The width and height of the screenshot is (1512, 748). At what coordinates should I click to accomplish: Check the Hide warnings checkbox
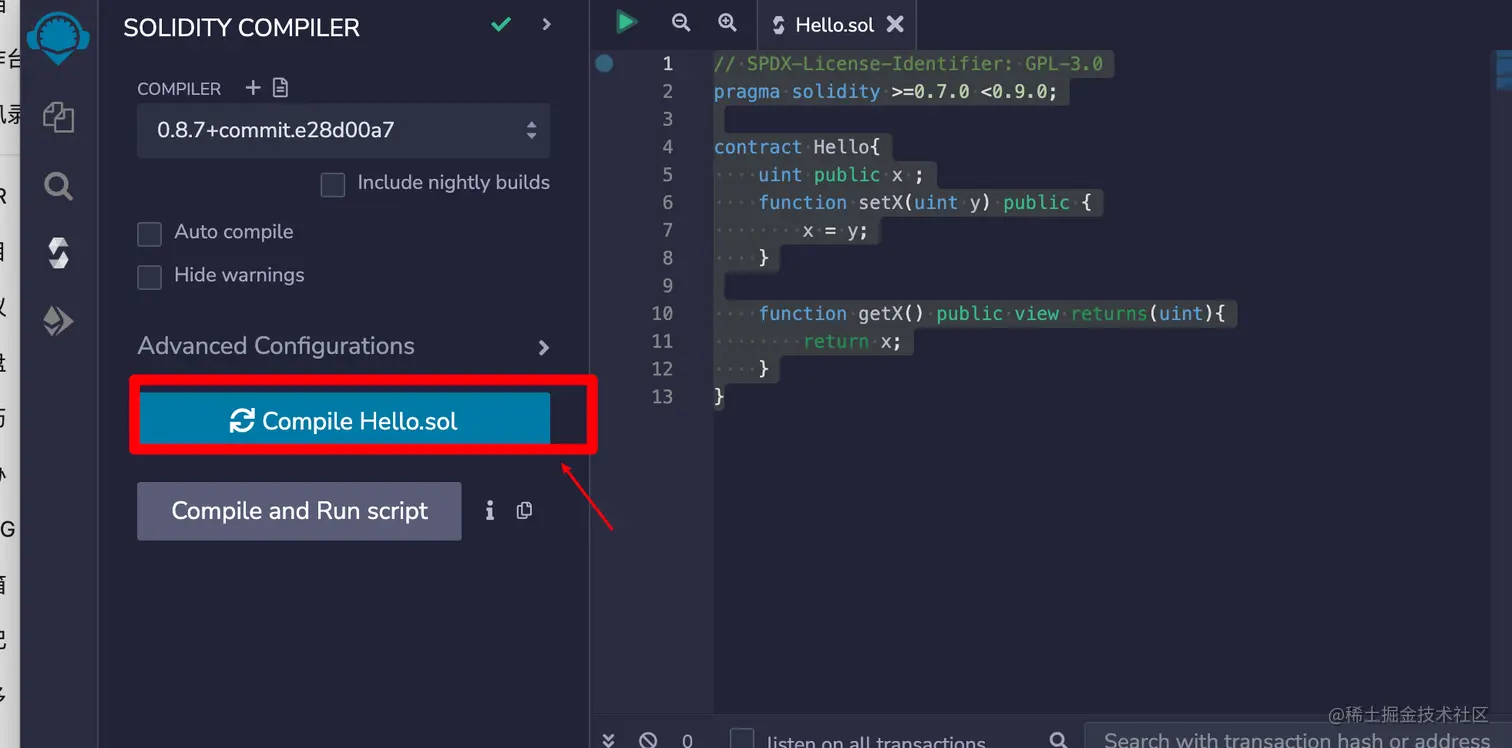coord(149,276)
